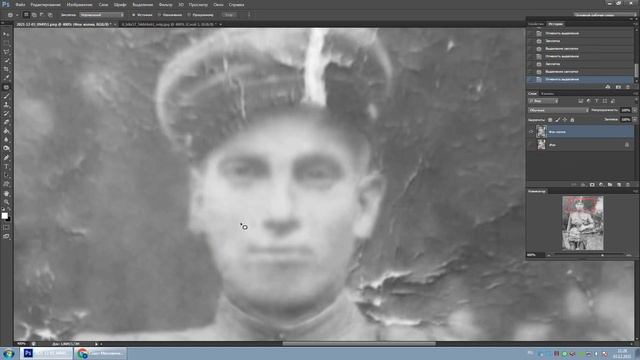640x360 pixels.
Task: Toggle lock all padlock
Action: click(572, 120)
